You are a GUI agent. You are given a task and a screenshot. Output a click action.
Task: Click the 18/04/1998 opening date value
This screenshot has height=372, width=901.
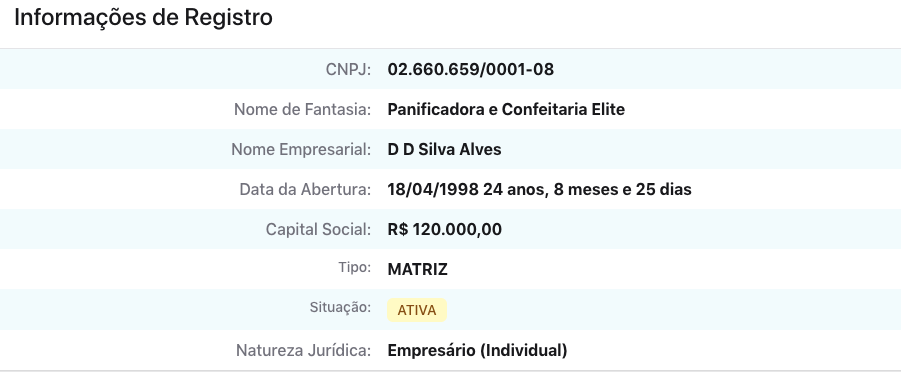(x=433, y=189)
